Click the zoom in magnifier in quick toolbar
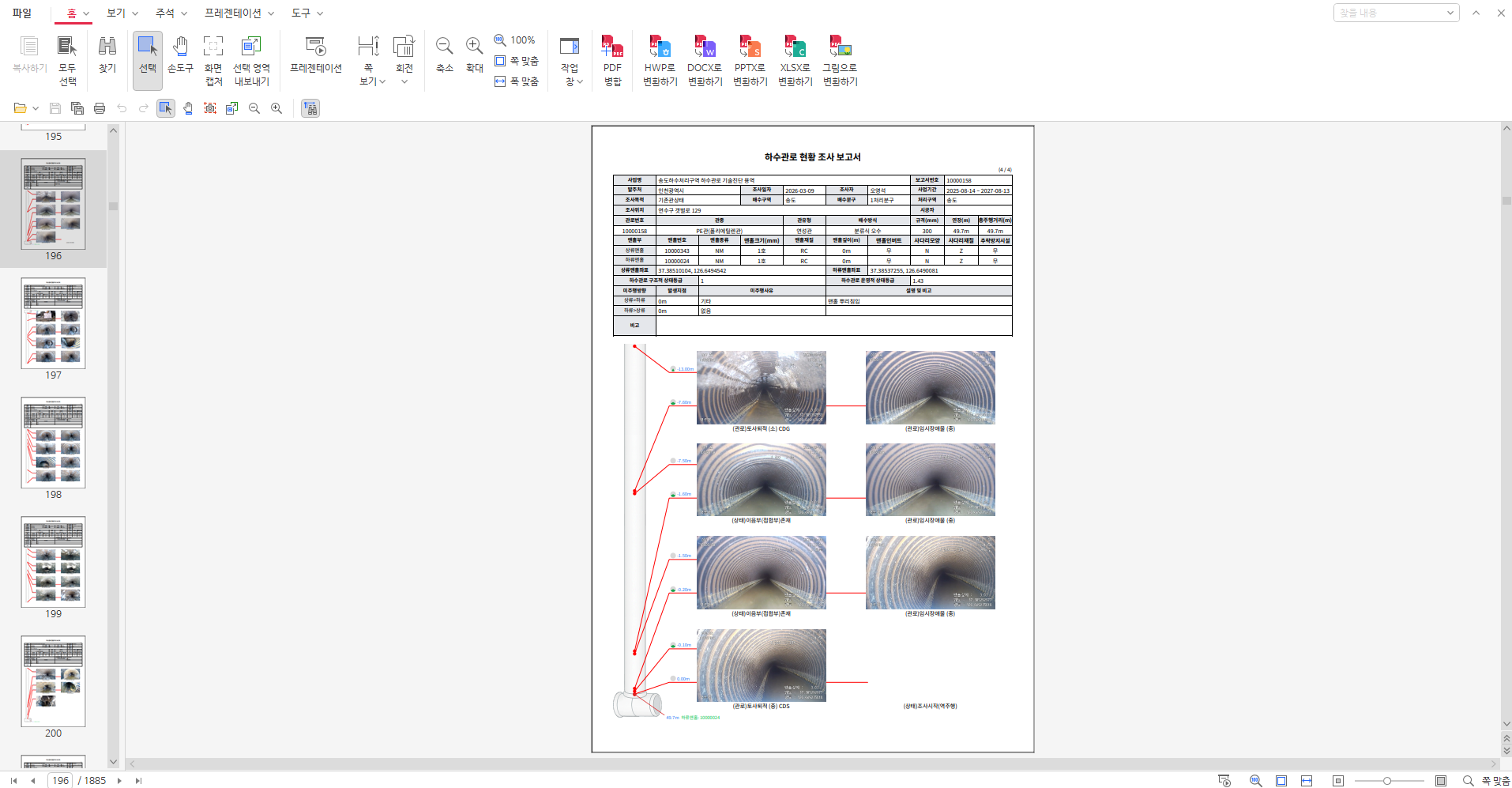Image resolution: width=1512 pixels, height=788 pixels. 276,108
